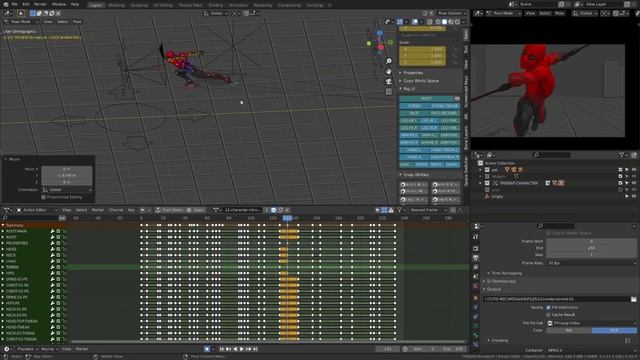Open Render properties tab icon
The width and height of the screenshot is (640, 360).
tap(476, 248)
